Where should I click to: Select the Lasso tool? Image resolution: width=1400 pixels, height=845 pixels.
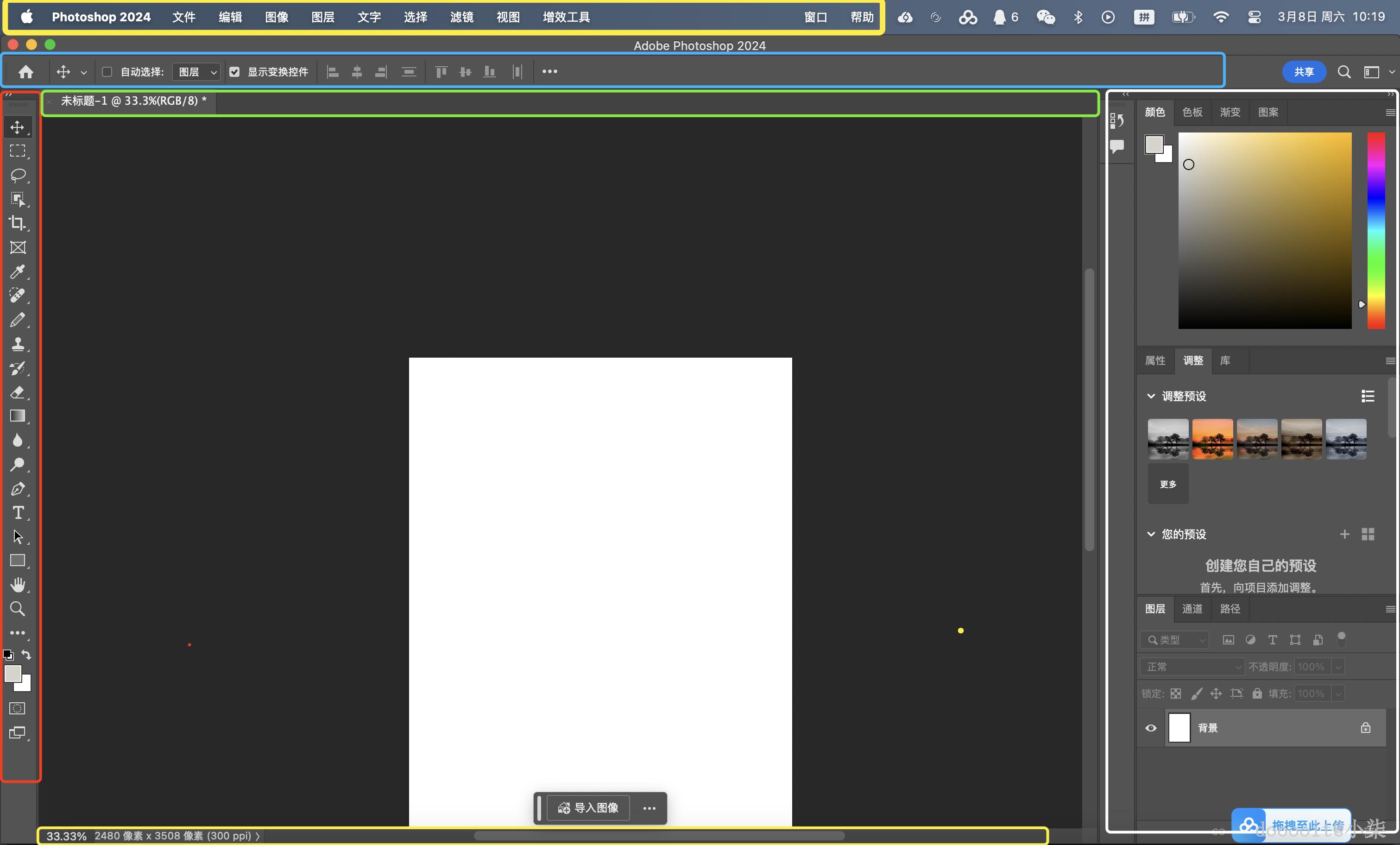pyautogui.click(x=18, y=175)
